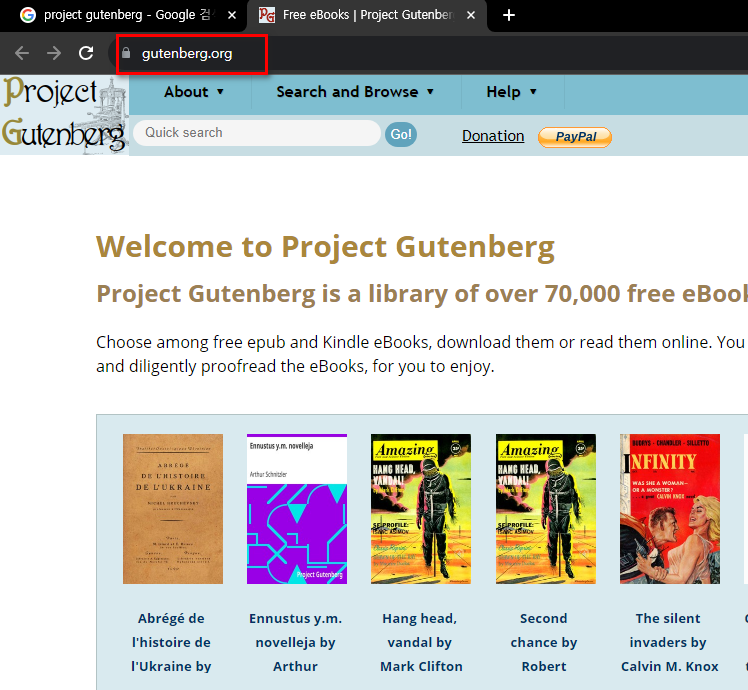Expand the About dropdown menu
The width and height of the screenshot is (748, 690).
pos(194,92)
